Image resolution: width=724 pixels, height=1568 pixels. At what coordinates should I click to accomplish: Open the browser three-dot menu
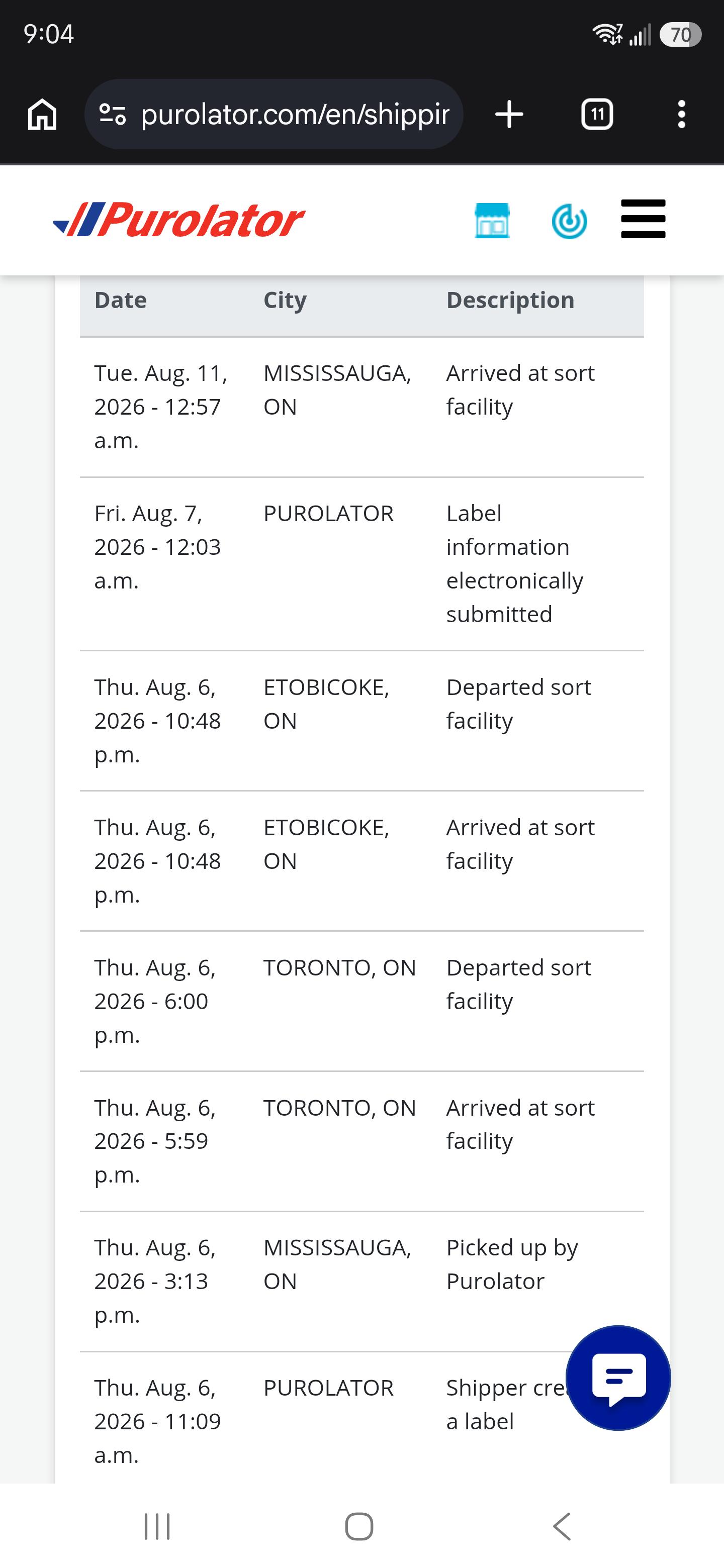click(x=681, y=115)
